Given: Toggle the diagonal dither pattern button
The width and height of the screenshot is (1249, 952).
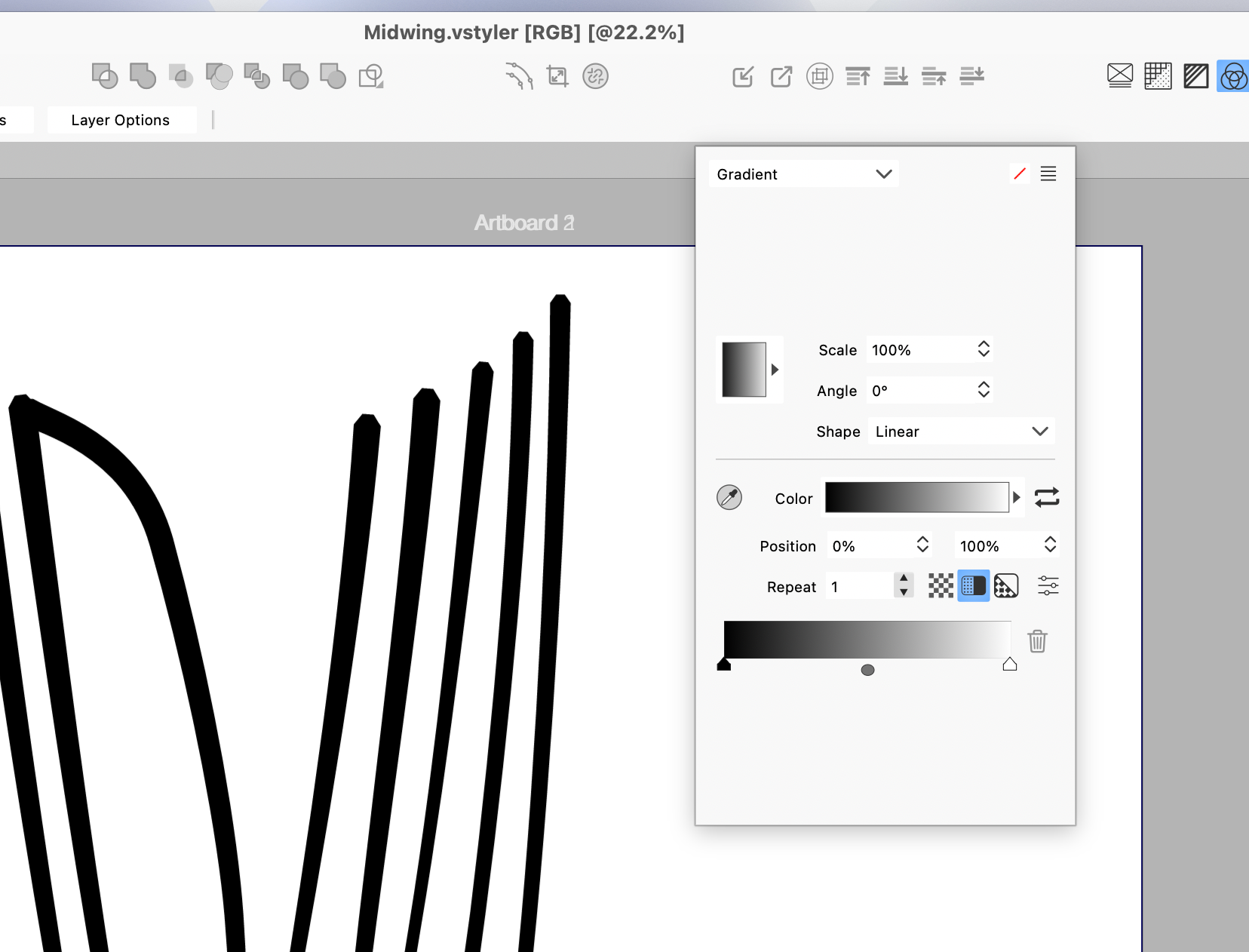Looking at the screenshot, I should [1006, 586].
